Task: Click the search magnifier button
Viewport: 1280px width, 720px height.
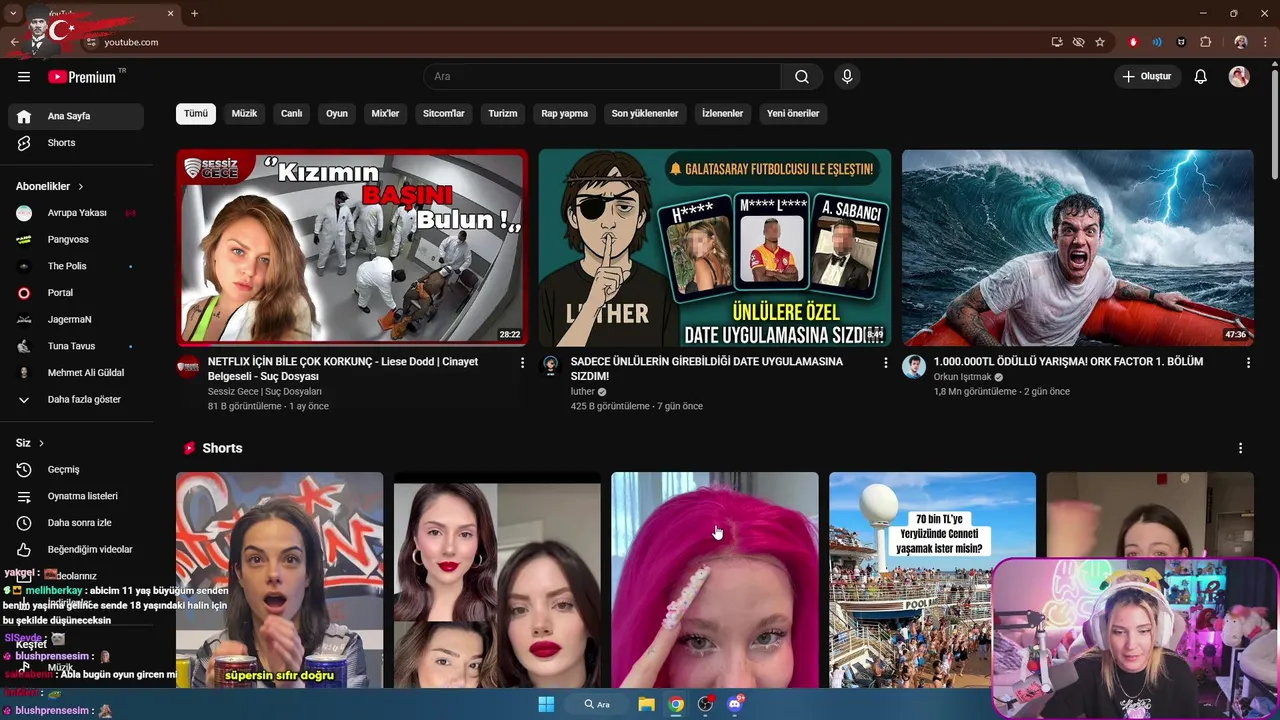Action: click(x=802, y=77)
